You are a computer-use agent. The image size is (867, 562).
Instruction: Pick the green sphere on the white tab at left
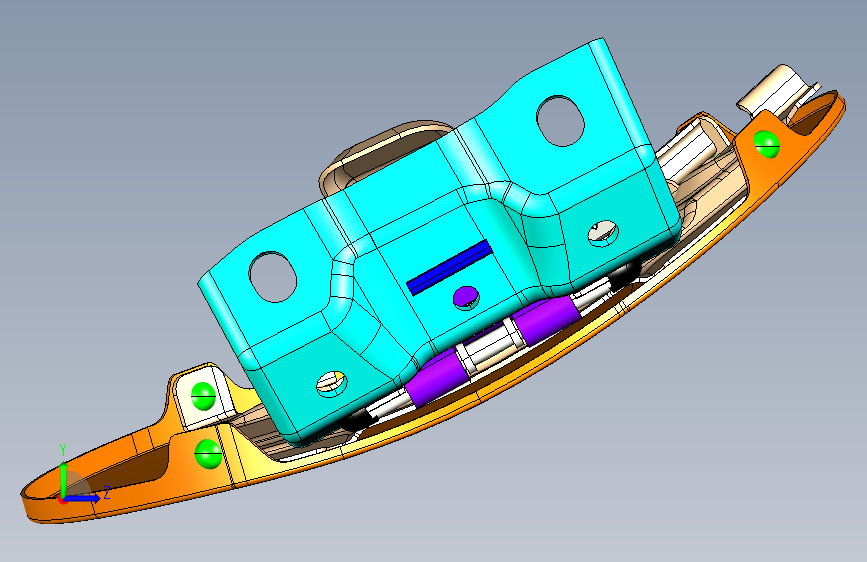(203, 396)
